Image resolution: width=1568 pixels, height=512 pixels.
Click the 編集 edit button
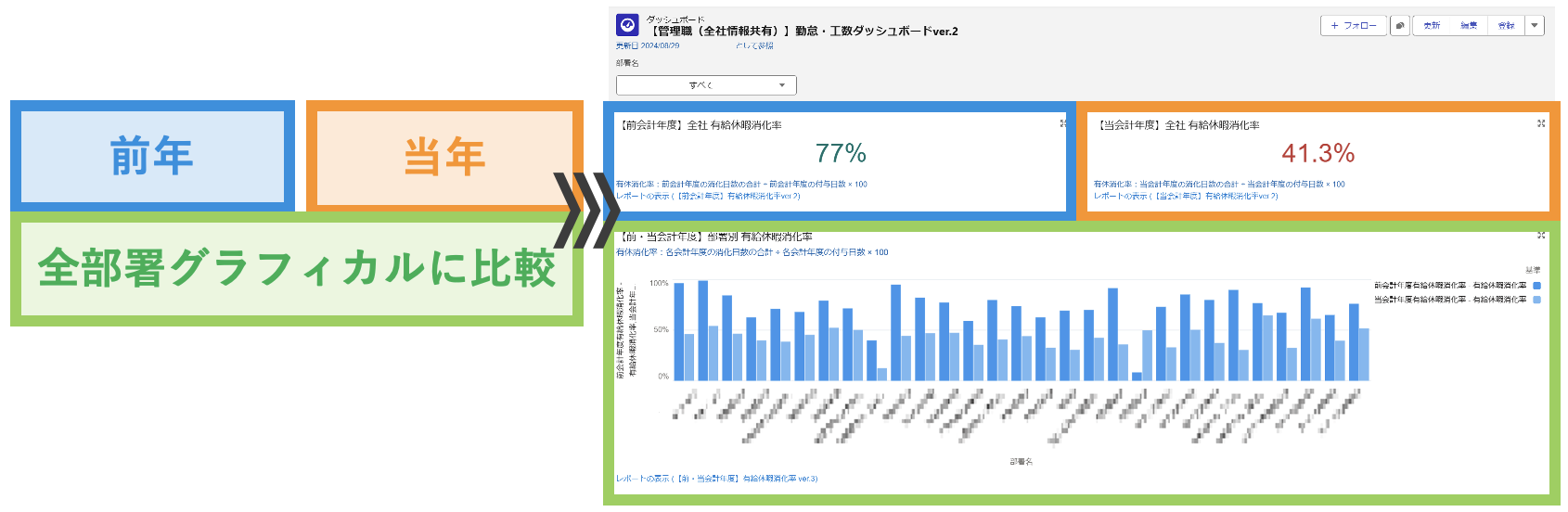pyautogui.click(x=1469, y=26)
